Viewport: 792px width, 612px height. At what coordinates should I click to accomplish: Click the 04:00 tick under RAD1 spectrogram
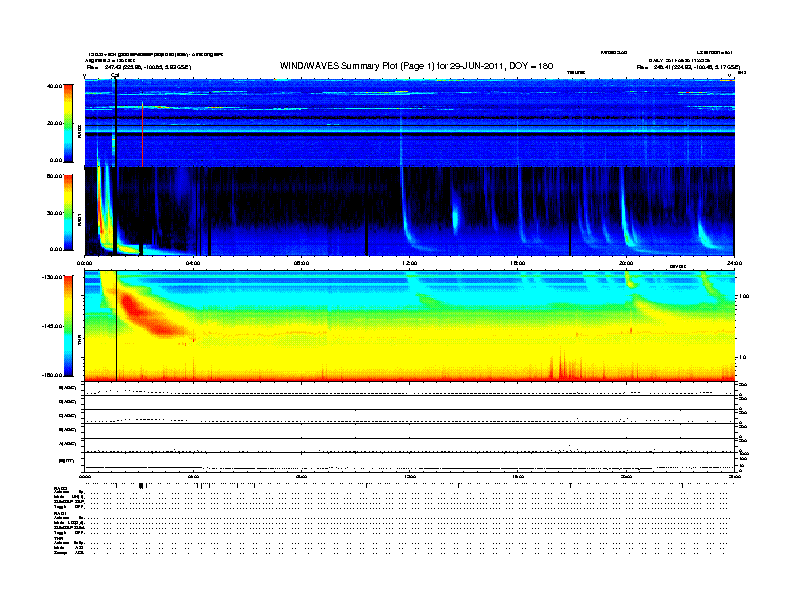pos(193,263)
